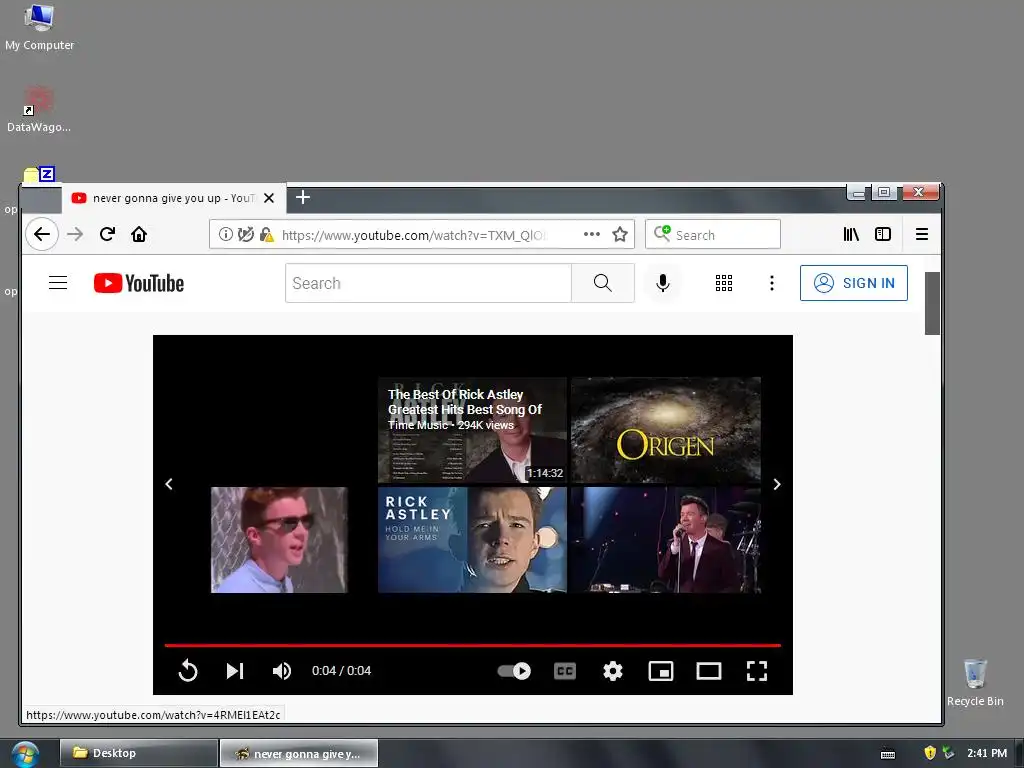Open the sunglasses Rick Astley thumbnail
This screenshot has width=1024, height=768.
click(x=279, y=539)
